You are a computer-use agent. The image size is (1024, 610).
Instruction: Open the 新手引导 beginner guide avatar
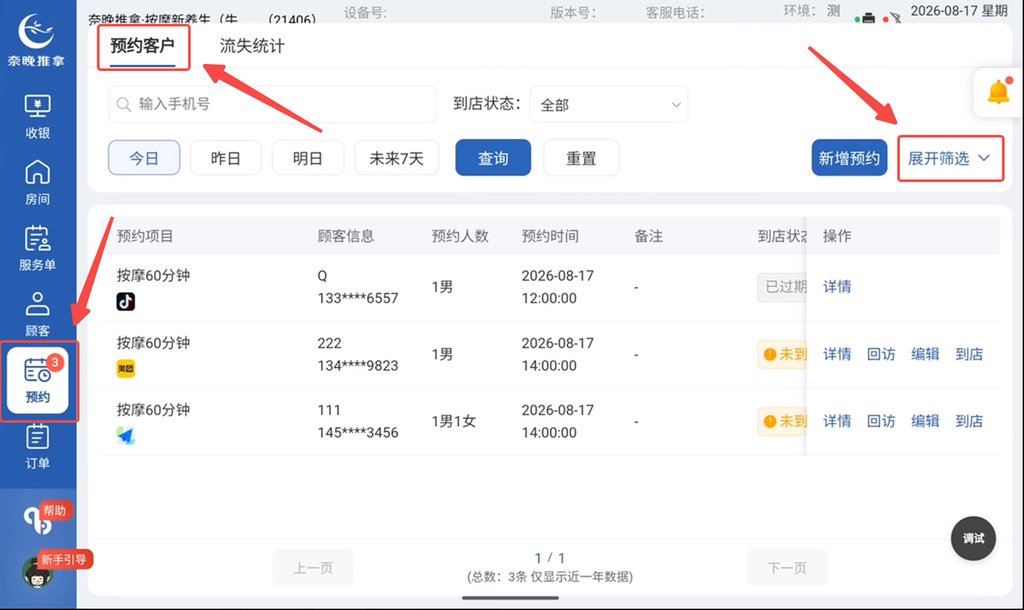[x=37, y=573]
